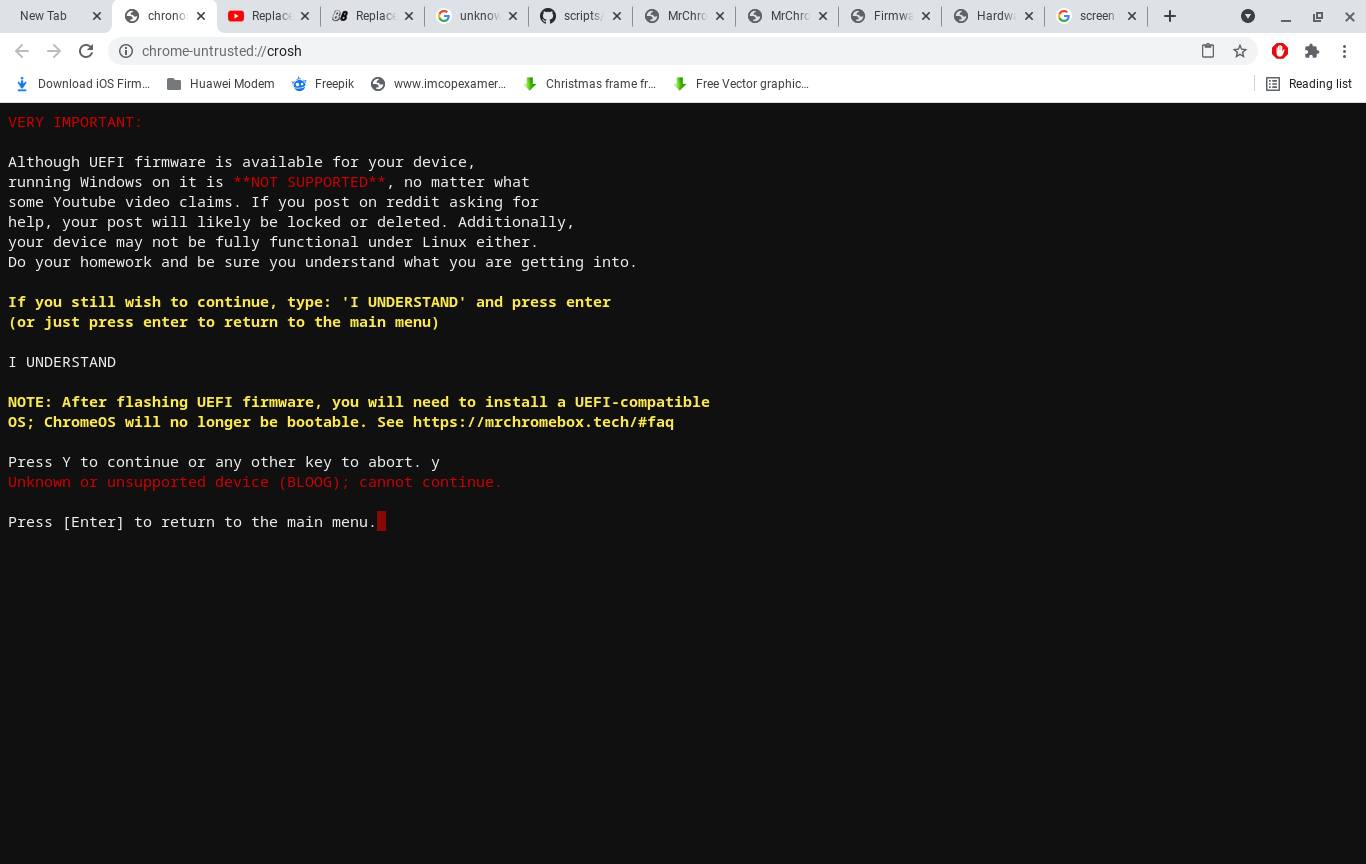1366x864 pixels.
Task: Open the www.imcopexamer... bookmark
Action: 438,84
